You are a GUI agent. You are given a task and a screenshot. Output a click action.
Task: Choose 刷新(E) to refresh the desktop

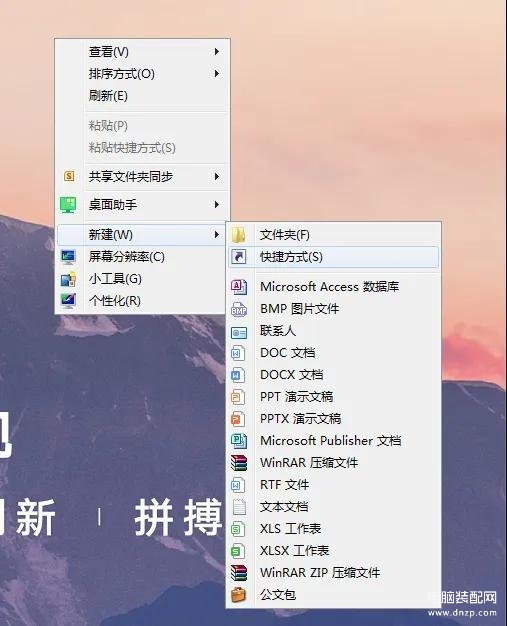[142, 96]
